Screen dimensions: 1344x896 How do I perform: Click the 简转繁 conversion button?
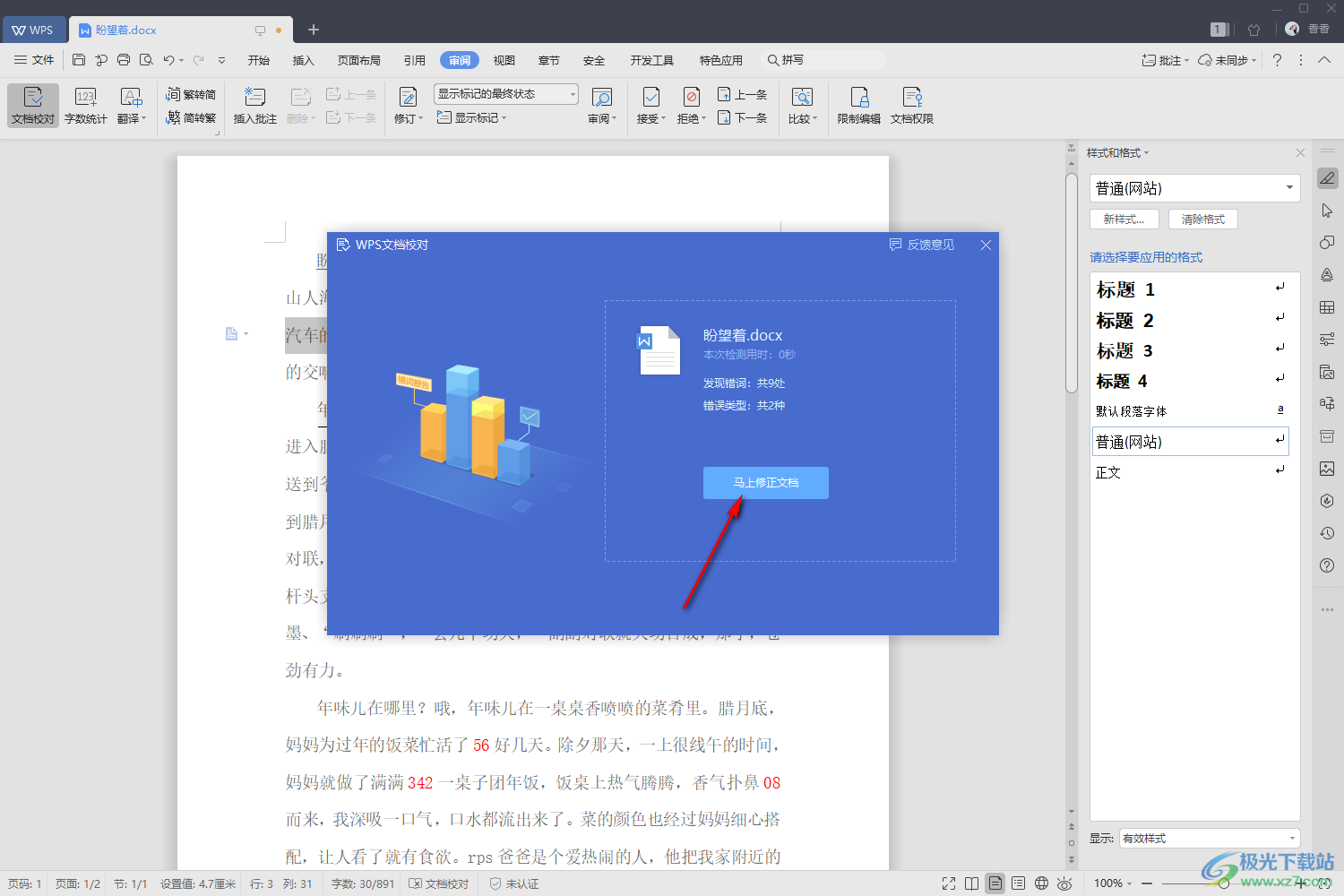[x=191, y=117]
